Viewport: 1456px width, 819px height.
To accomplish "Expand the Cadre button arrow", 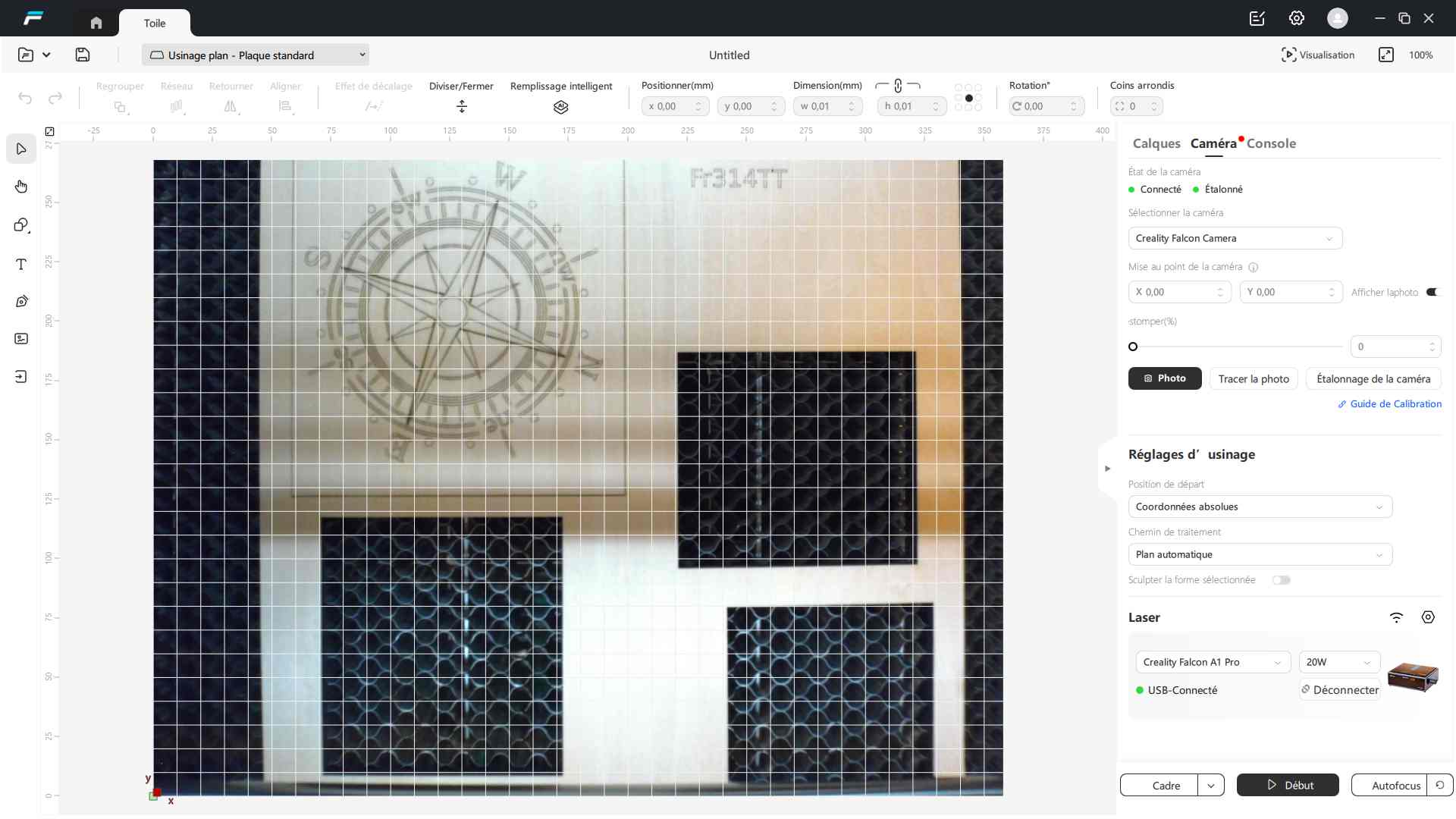I will tap(1211, 785).
